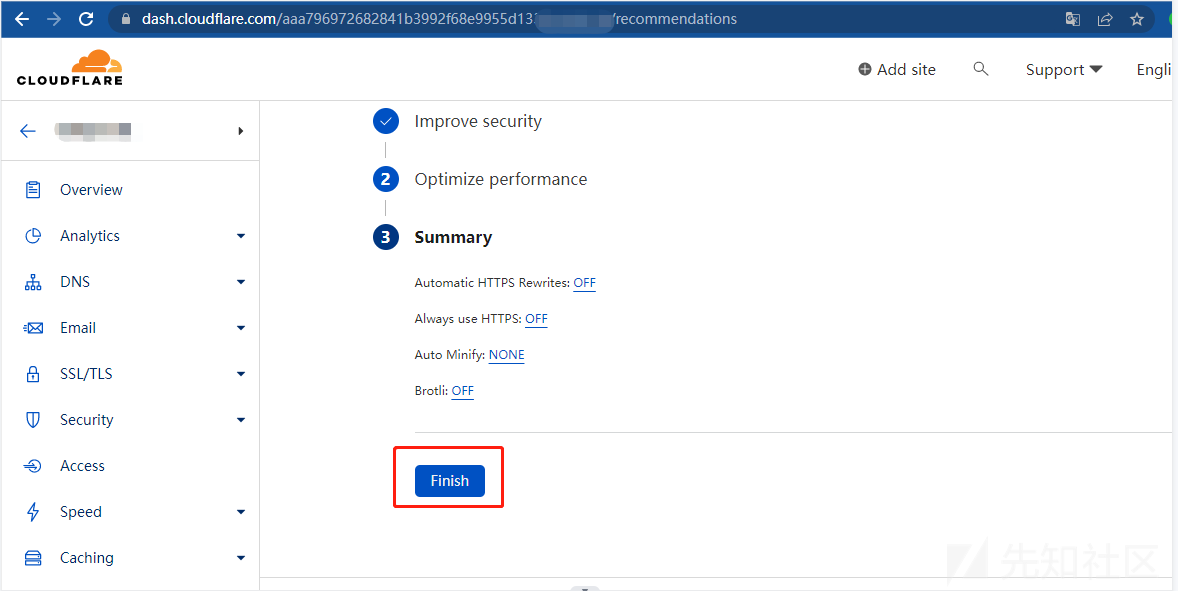The height and width of the screenshot is (591, 1178).
Task: Go to Optimize performance step
Action: [500, 179]
